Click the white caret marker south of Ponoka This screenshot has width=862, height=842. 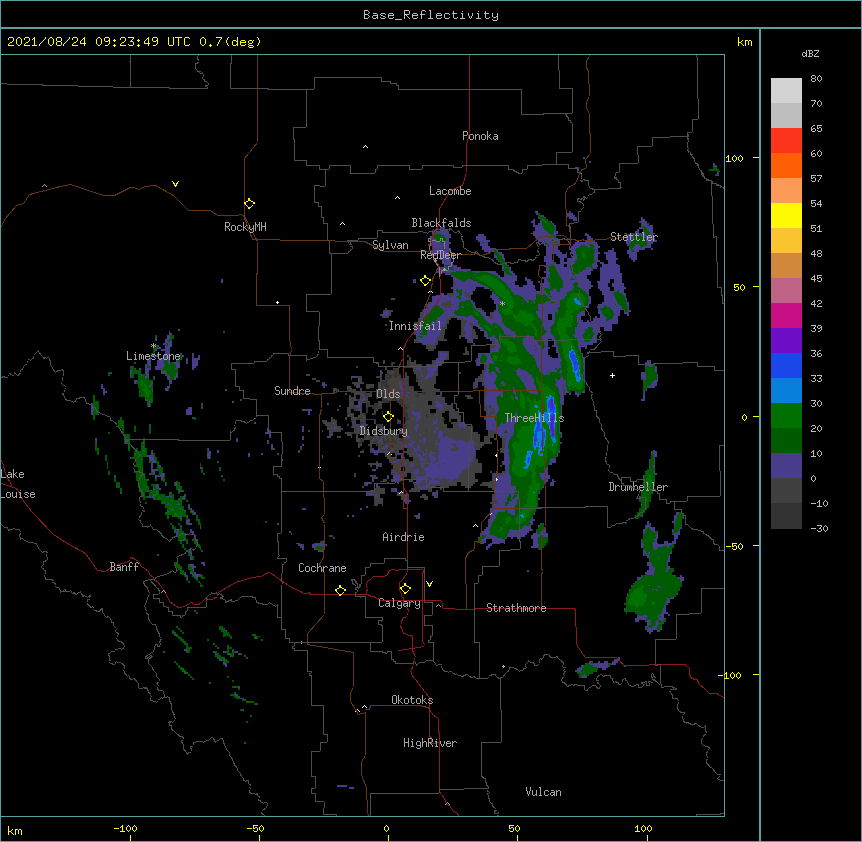coord(365,147)
